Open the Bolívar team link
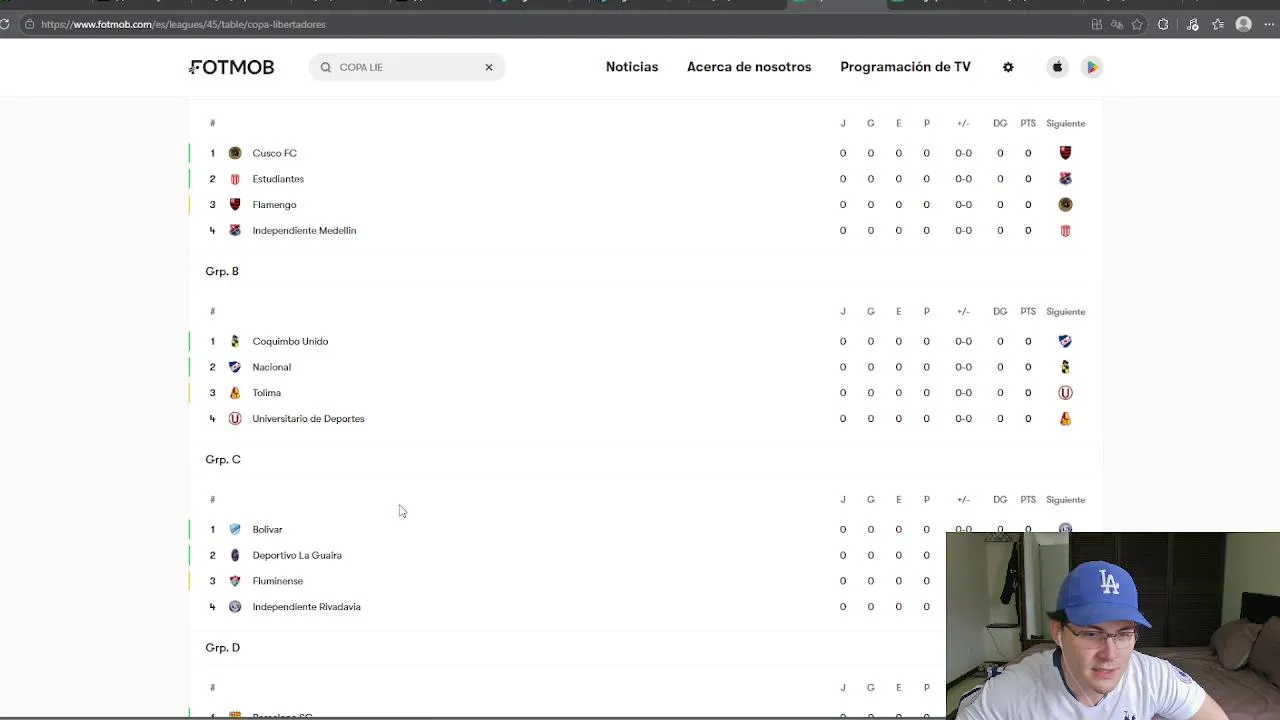The width and height of the screenshot is (1280, 720). coord(267,529)
